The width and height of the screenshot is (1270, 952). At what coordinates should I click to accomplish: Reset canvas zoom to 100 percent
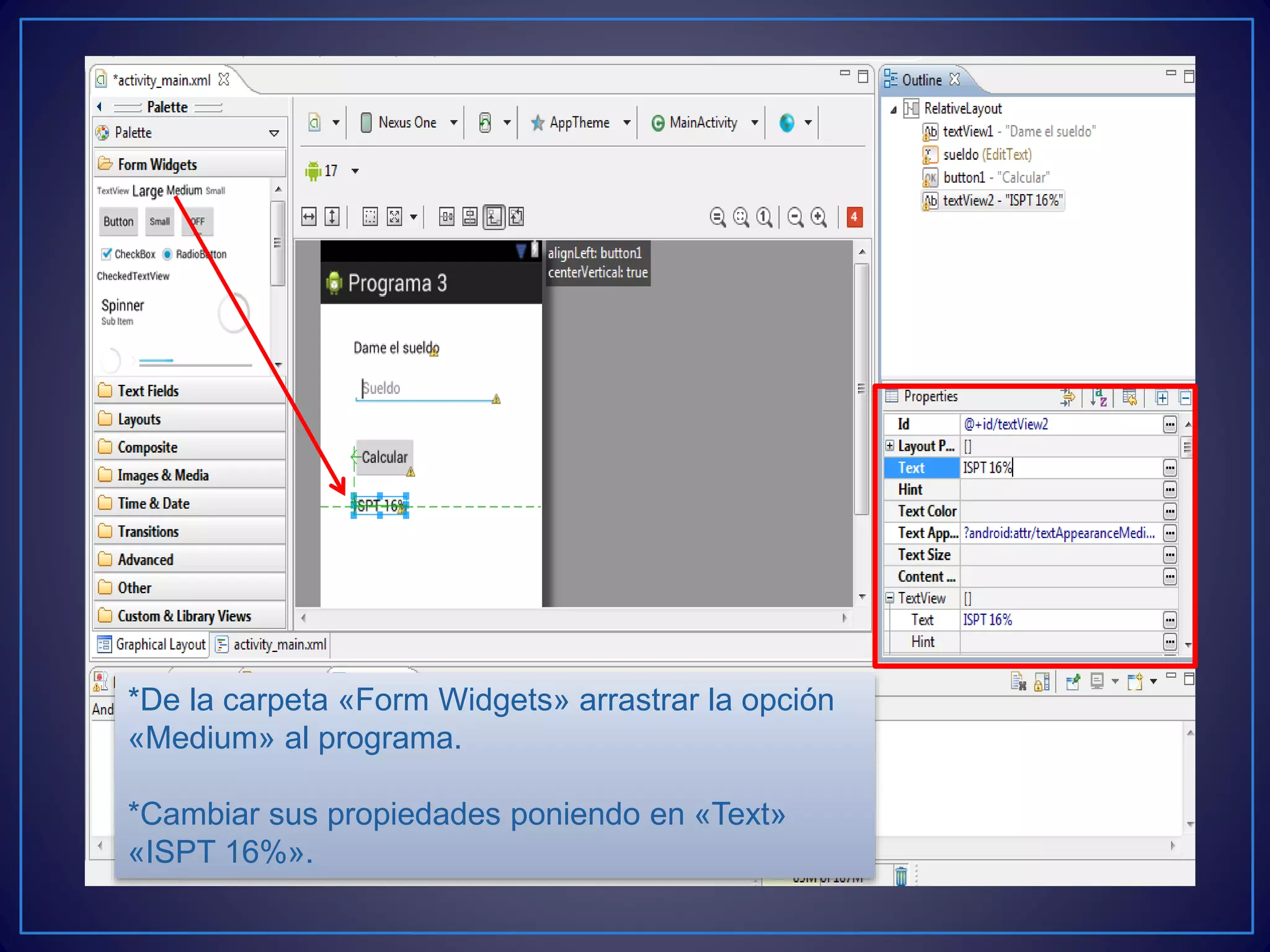click(x=765, y=217)
